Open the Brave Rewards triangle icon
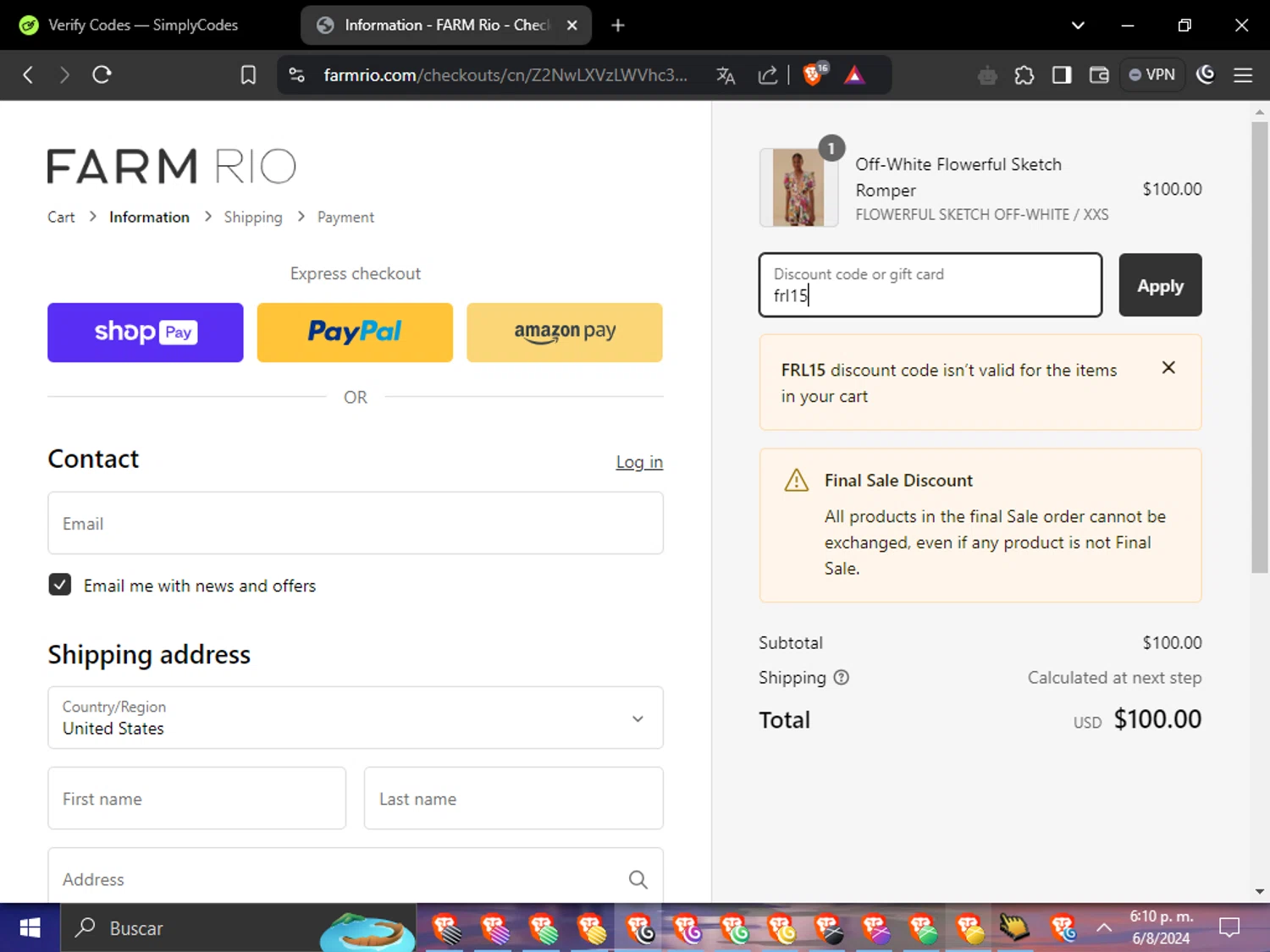 (x=854, y=74)
